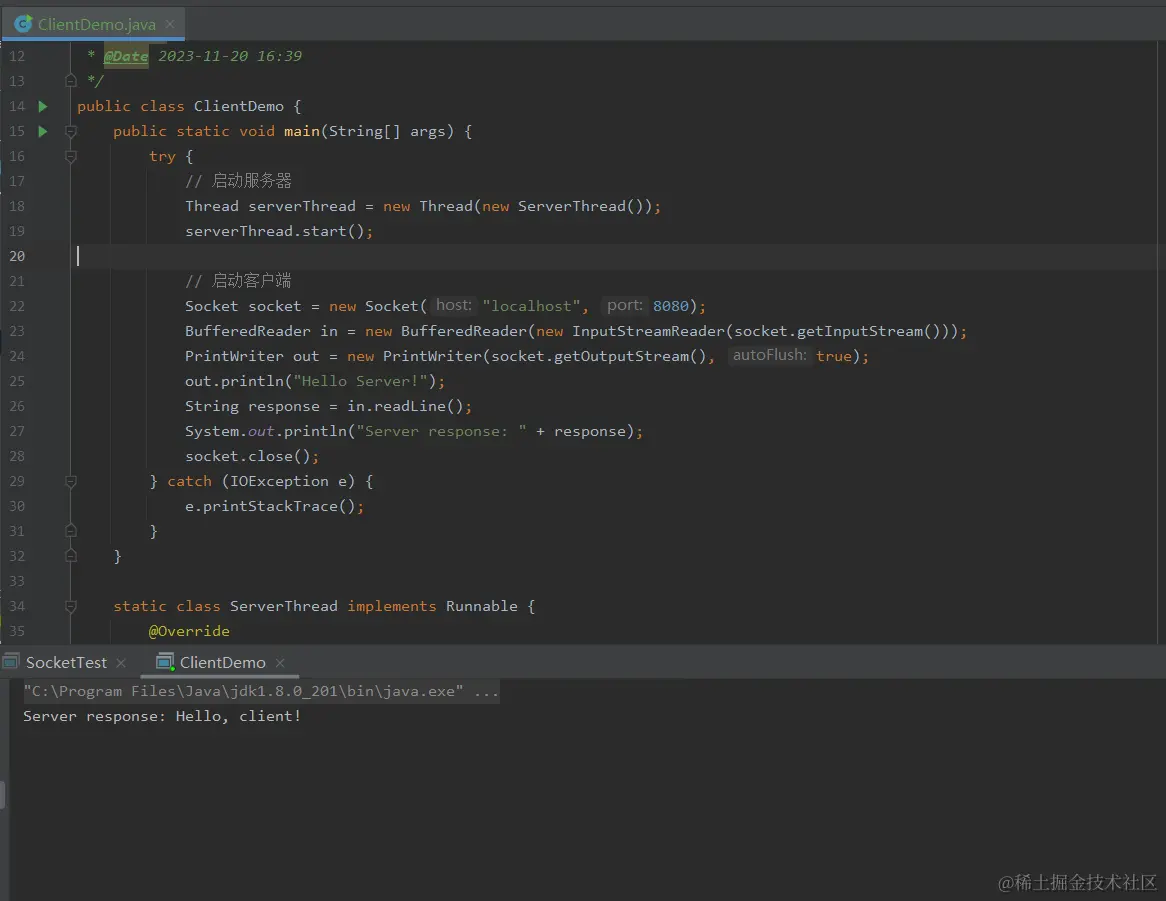Click the "localhost" string literal
Screen dimensions: 1166x901
(531, 306)
